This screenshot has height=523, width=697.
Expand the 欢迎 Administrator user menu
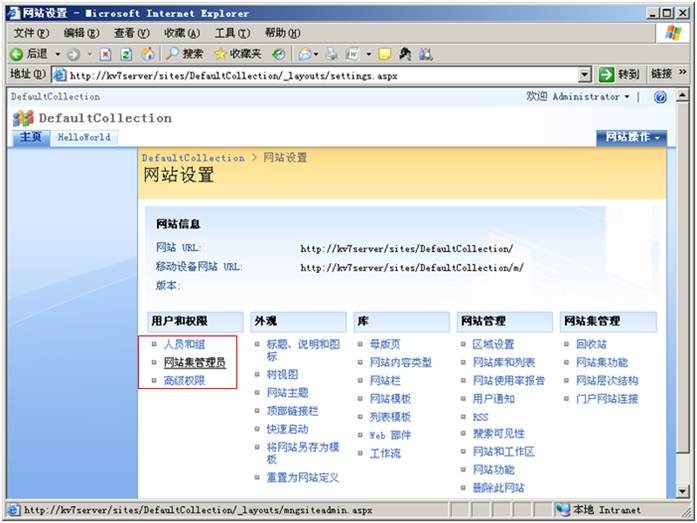(x=578, y=96)
